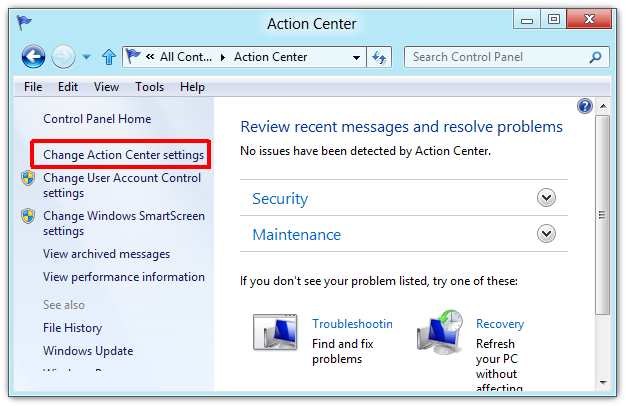Screen dimensions: 626x406
Task: Minimize the Action Center window
Action: click(527, 20)
